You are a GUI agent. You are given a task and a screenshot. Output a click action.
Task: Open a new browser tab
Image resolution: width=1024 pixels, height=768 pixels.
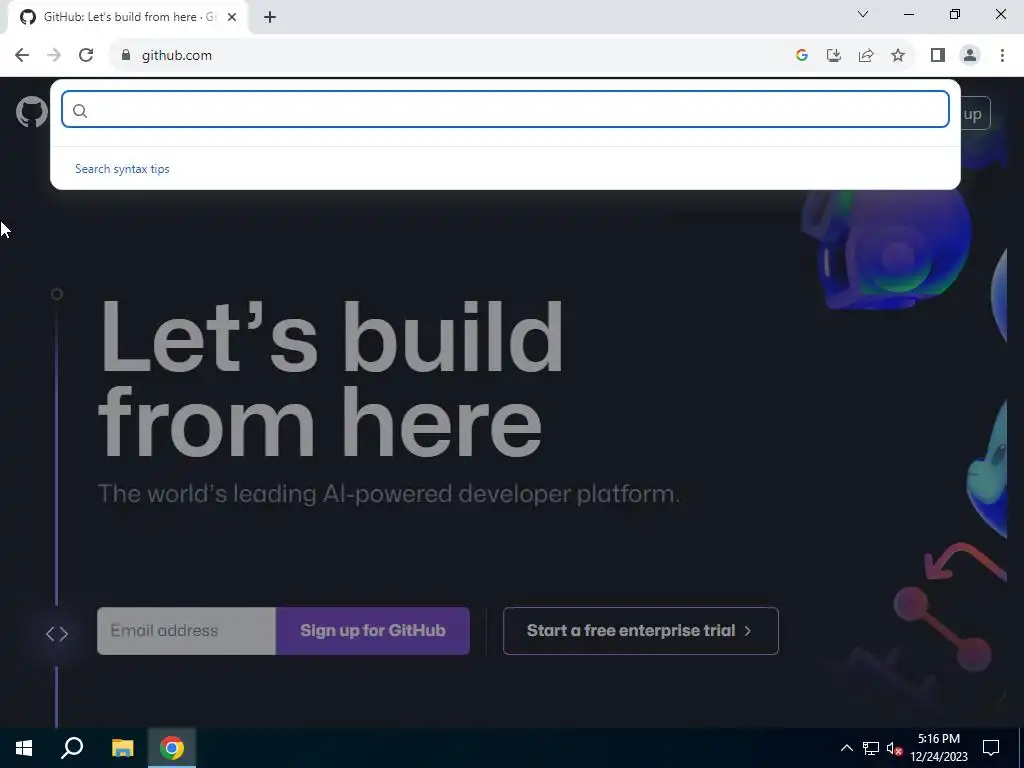coord(270,17)
